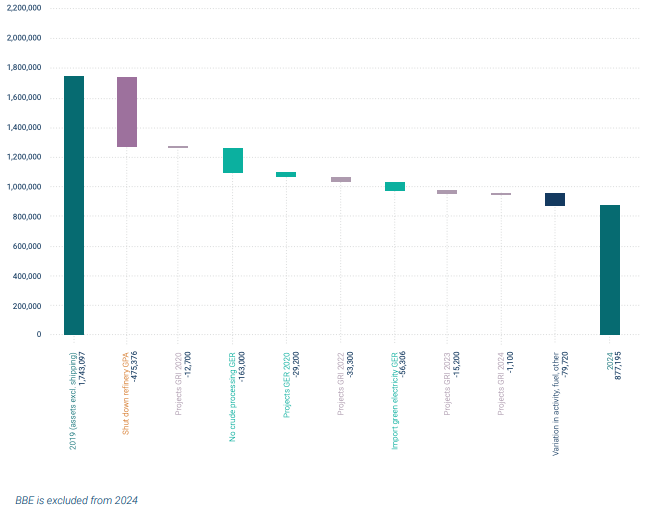Screen dimensions: 650x516
Task: Select the 2024 teal final bar
Action: coord(609,270)
